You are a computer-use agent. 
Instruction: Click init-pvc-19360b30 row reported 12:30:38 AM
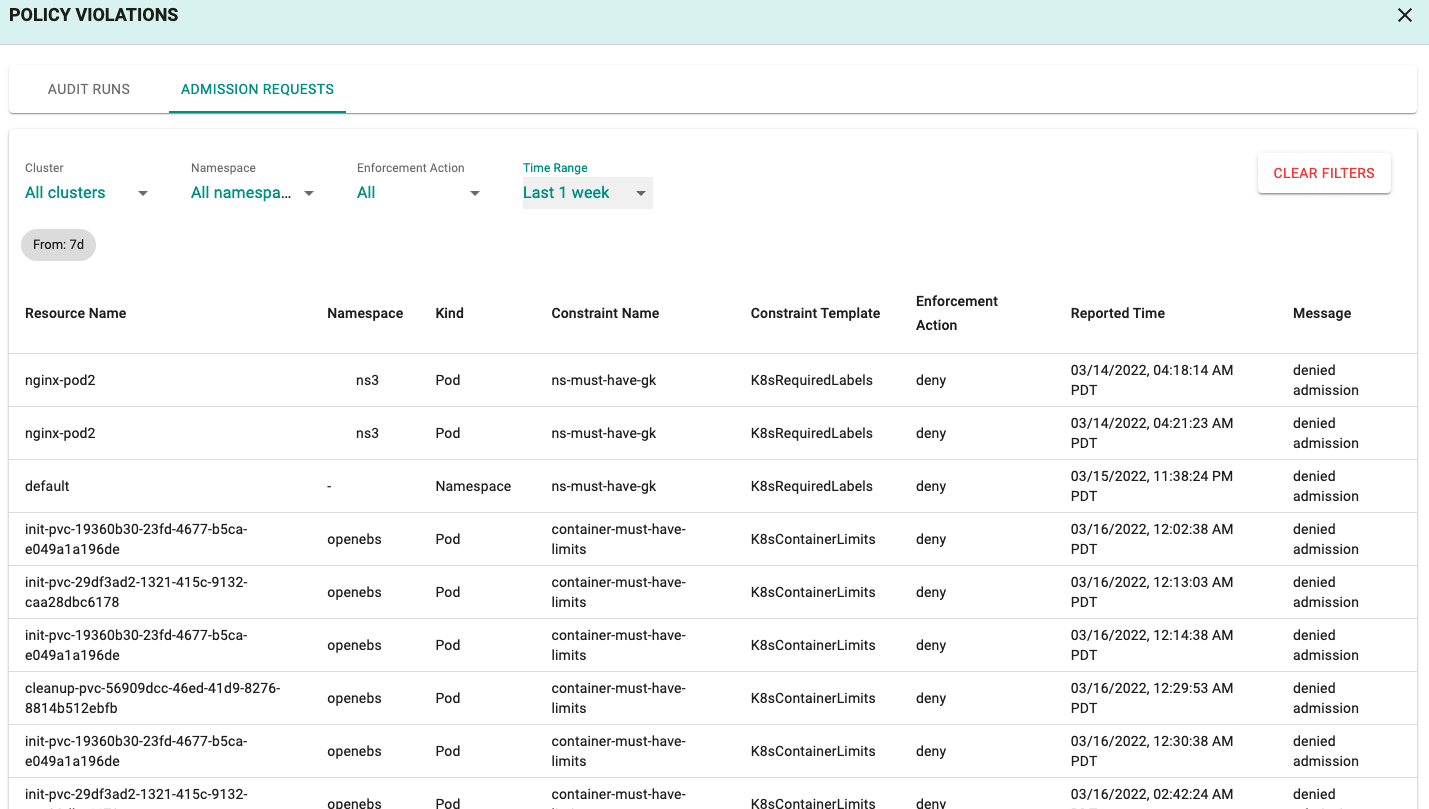pyautogui.click(x=713, y=751)
